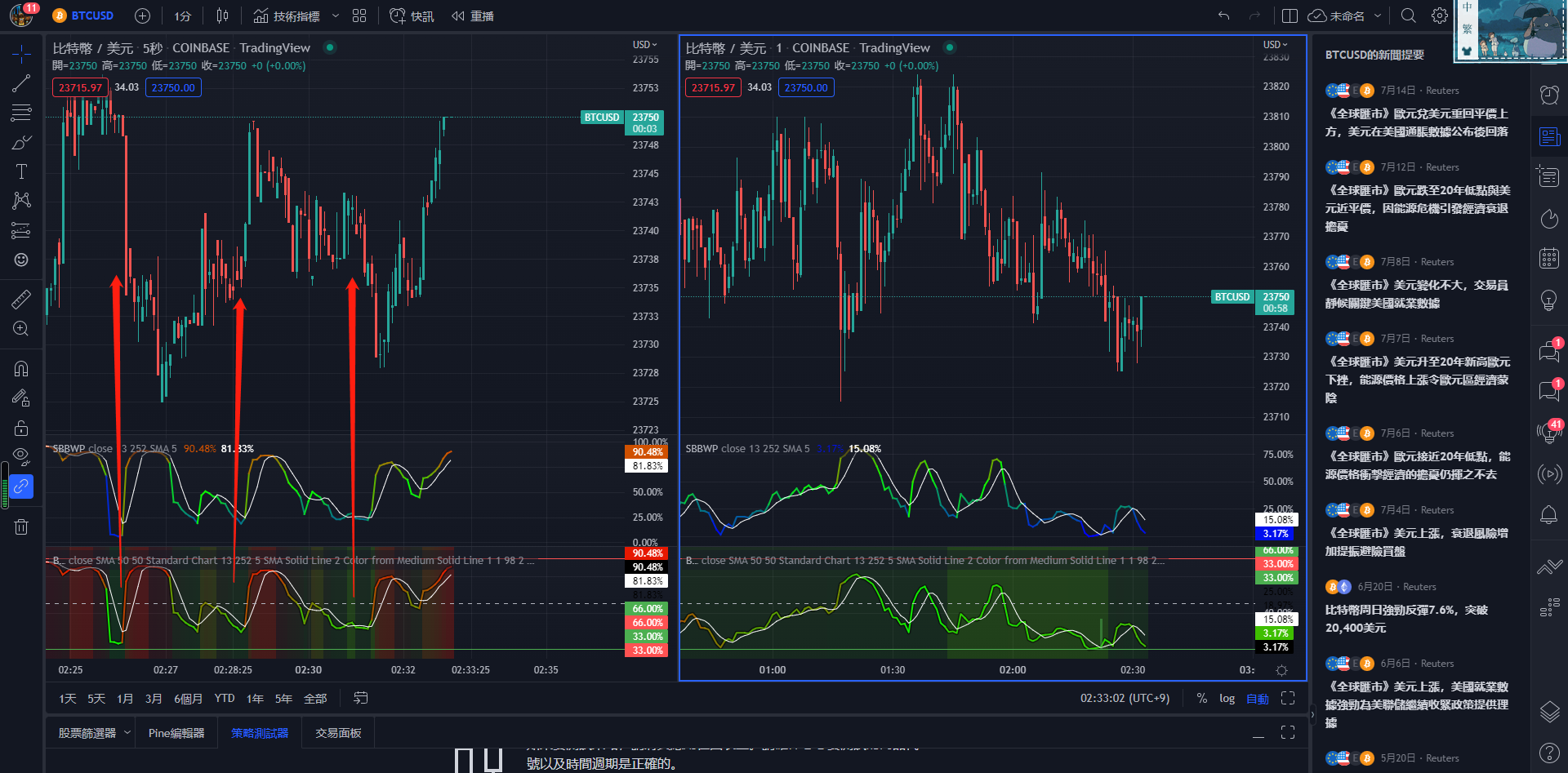Open the alerts clock panel in right sidebar
1568x773 pixels.
tap(1549, 95)
